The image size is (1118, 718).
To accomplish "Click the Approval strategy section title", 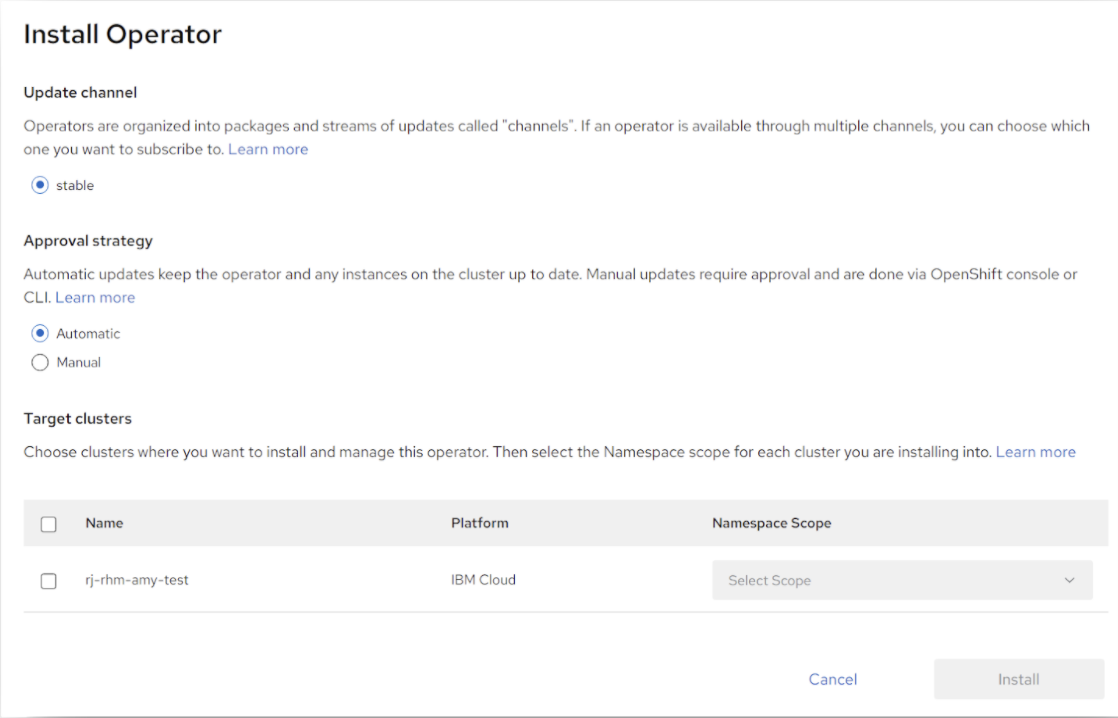I will pos(88,241).
